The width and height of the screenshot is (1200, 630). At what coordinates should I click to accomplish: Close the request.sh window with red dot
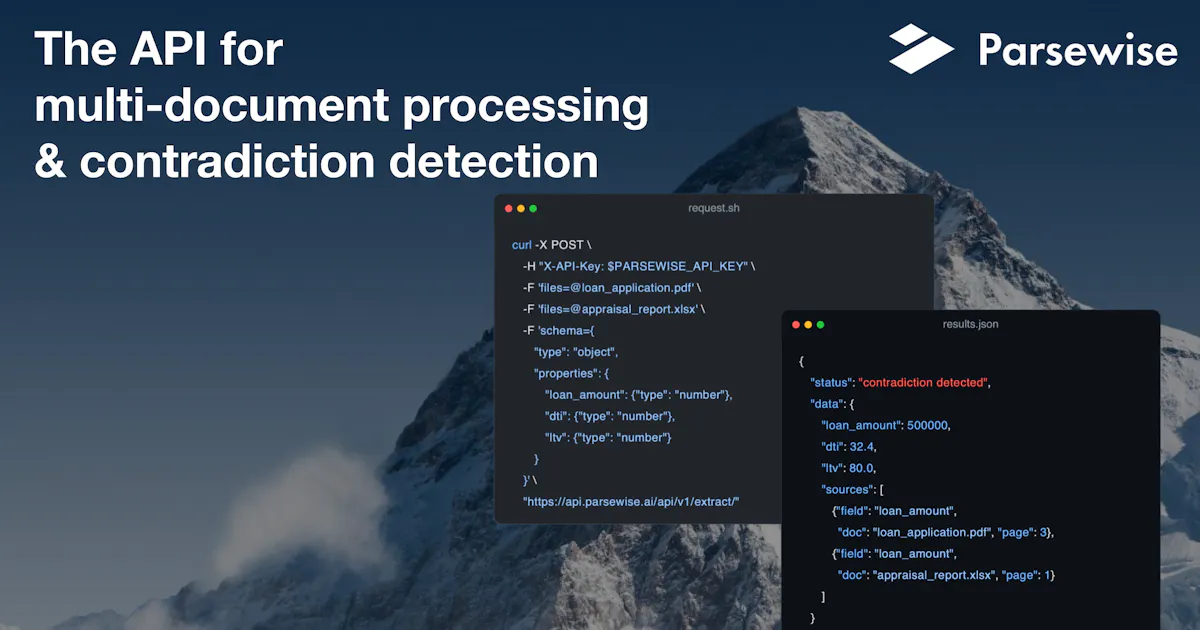tap(509, 208)
